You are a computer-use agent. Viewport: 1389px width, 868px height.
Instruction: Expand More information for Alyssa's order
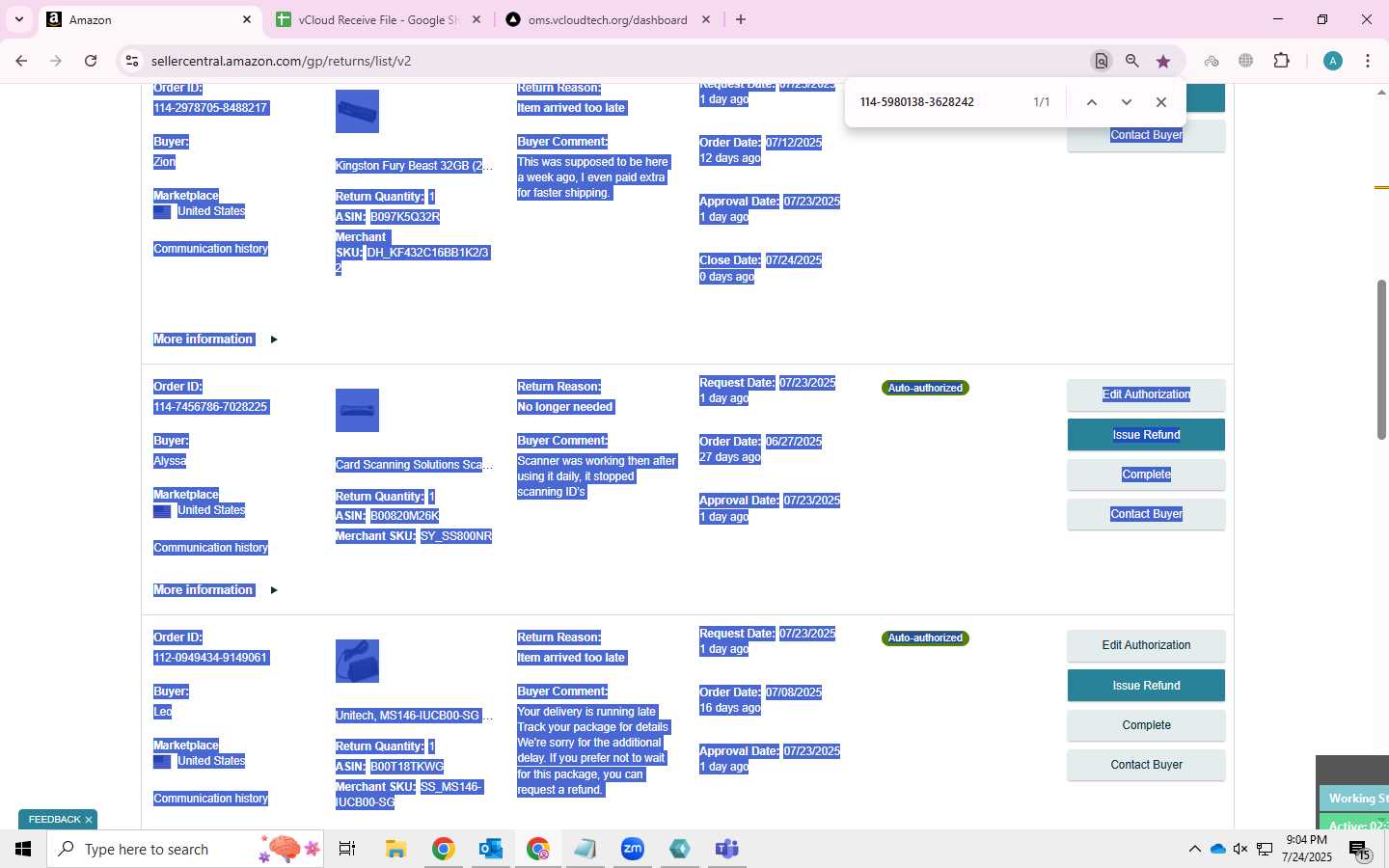pos(214,590)
